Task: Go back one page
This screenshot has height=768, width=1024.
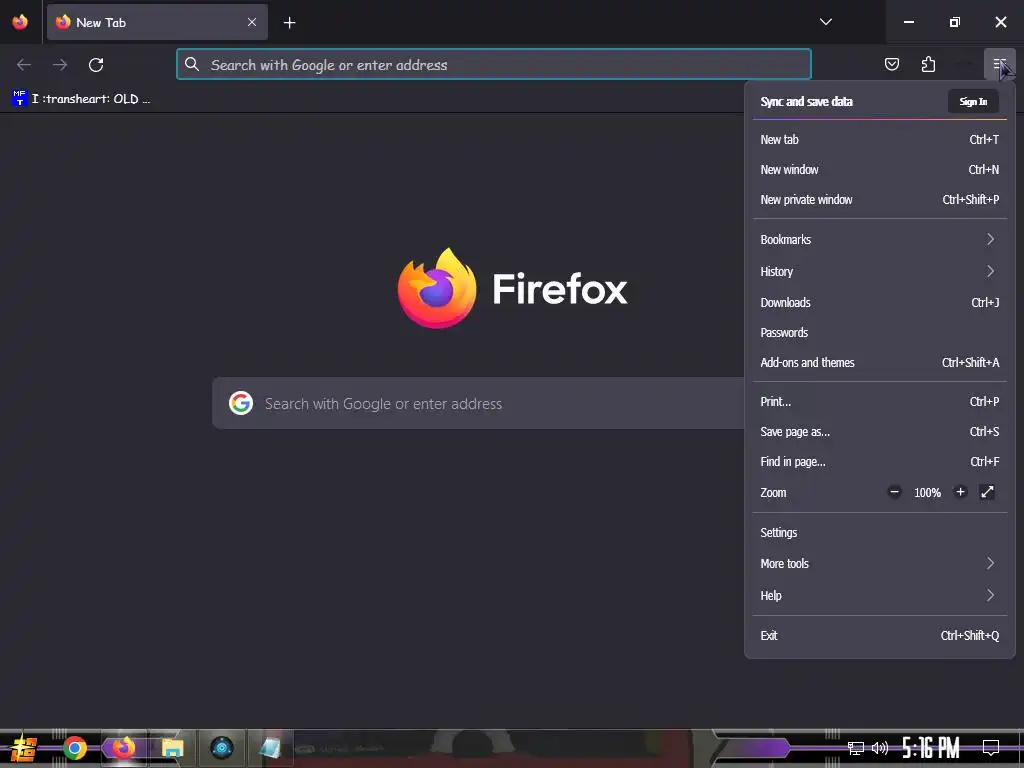Action: point(24,65)
